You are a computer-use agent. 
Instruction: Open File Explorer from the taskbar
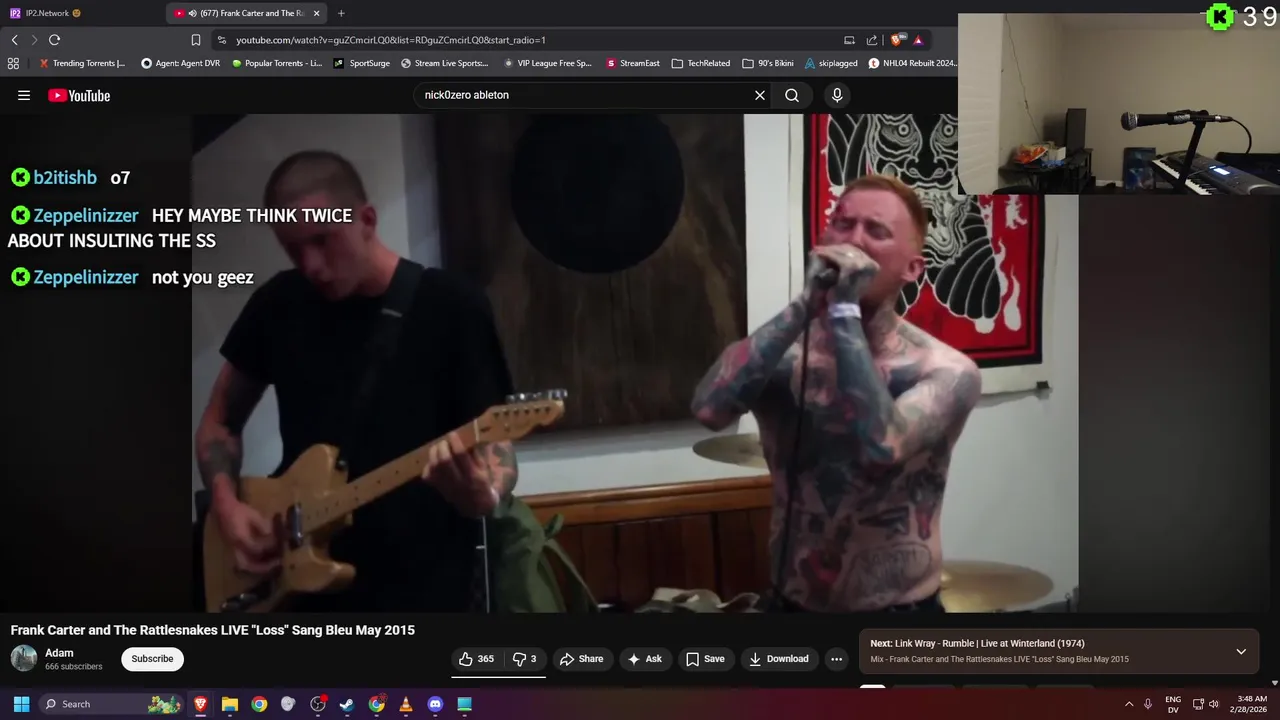click(230, 704)
